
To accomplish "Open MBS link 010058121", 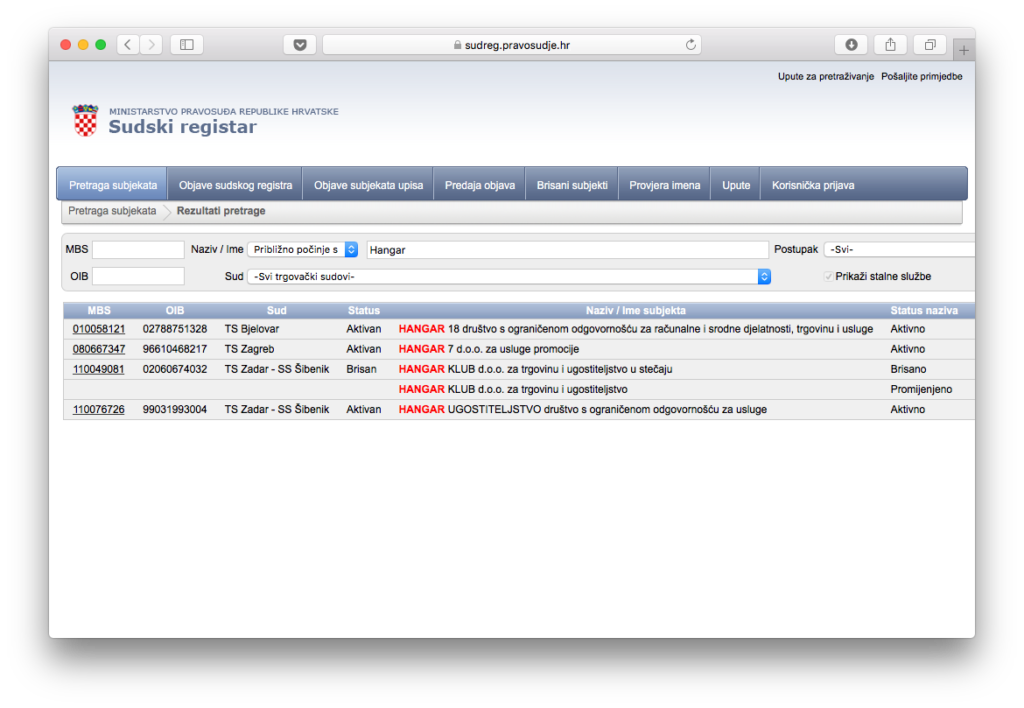I will [99, 329].
